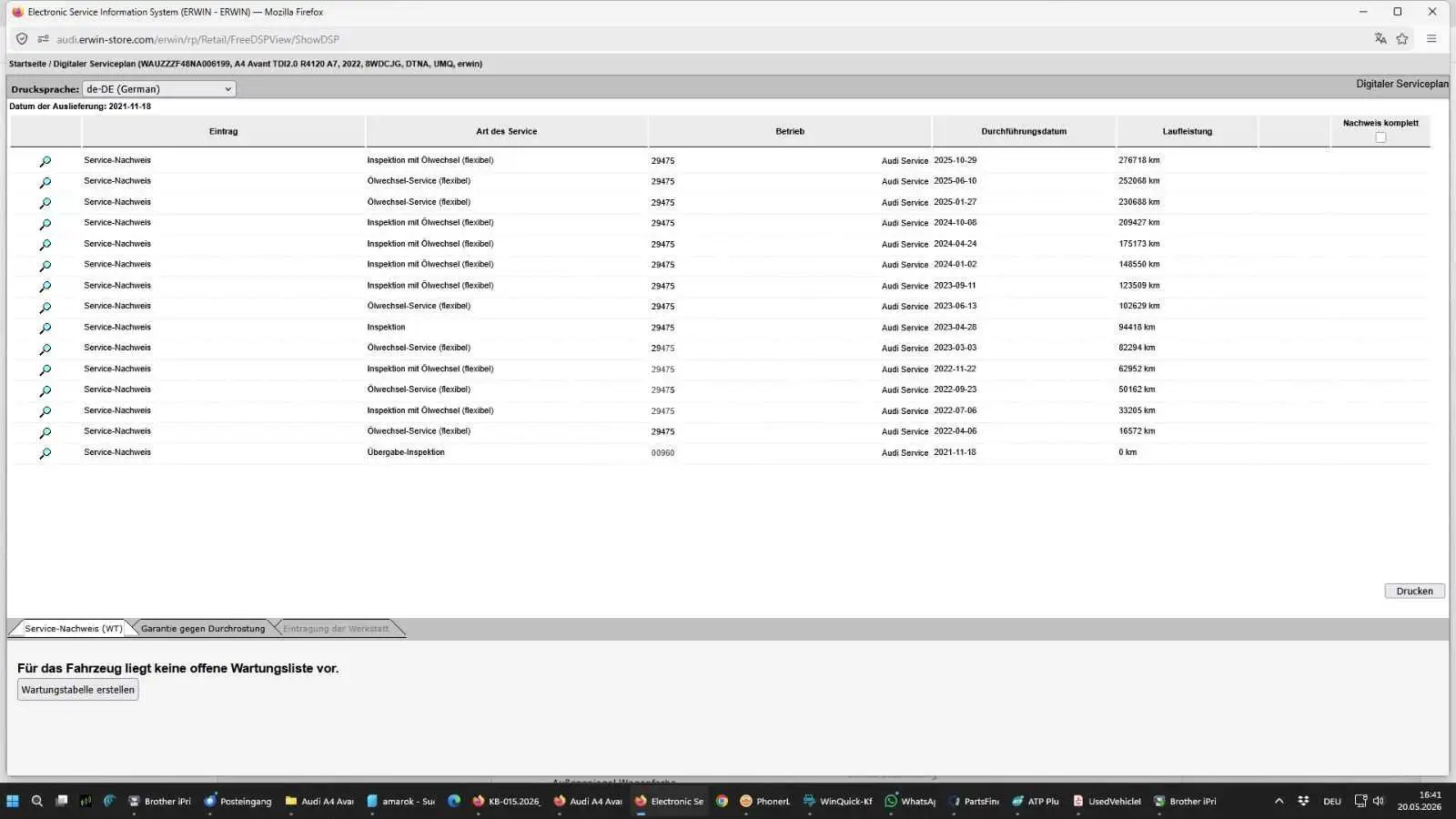Click mileage value 16572 km

coord(1137,431)
